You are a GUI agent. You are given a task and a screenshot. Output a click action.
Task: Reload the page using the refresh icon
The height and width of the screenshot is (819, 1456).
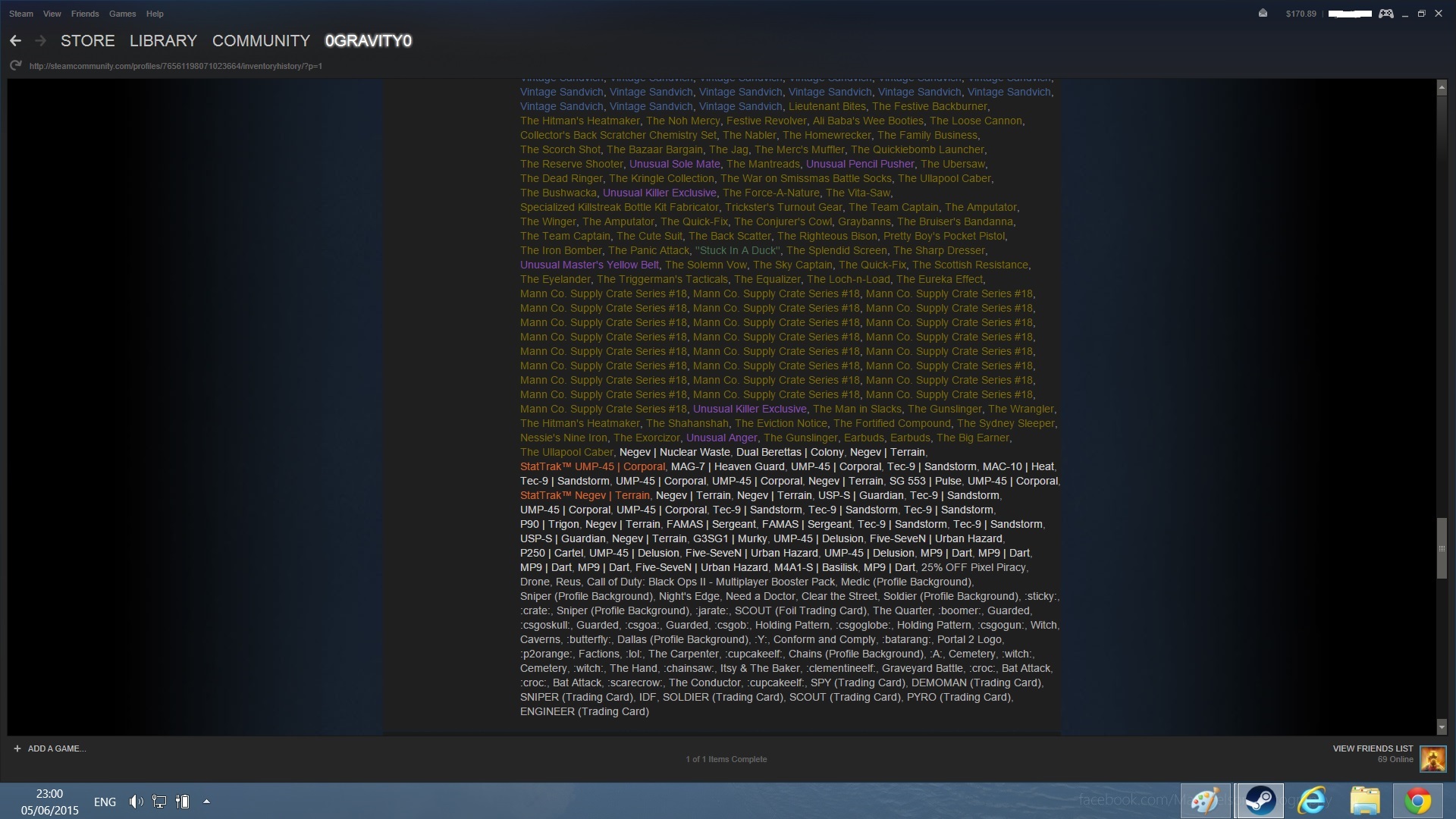click(x=15, y=66)
